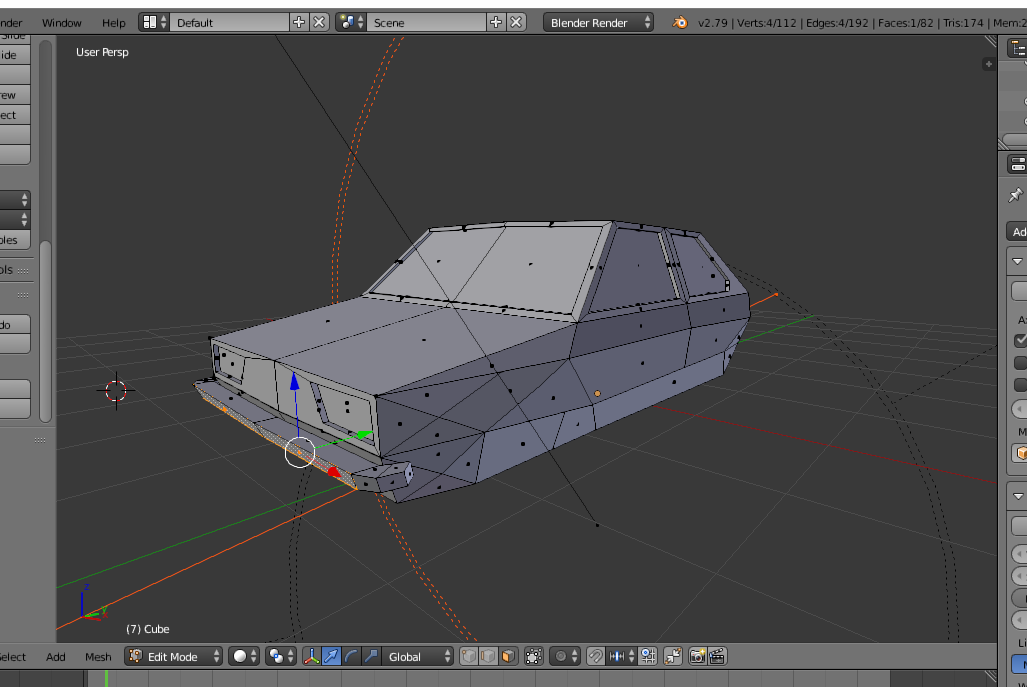The height and width of the screenshot is (687, 1027).
Task: Switch to vertex select mode
Action: point(468,656)
